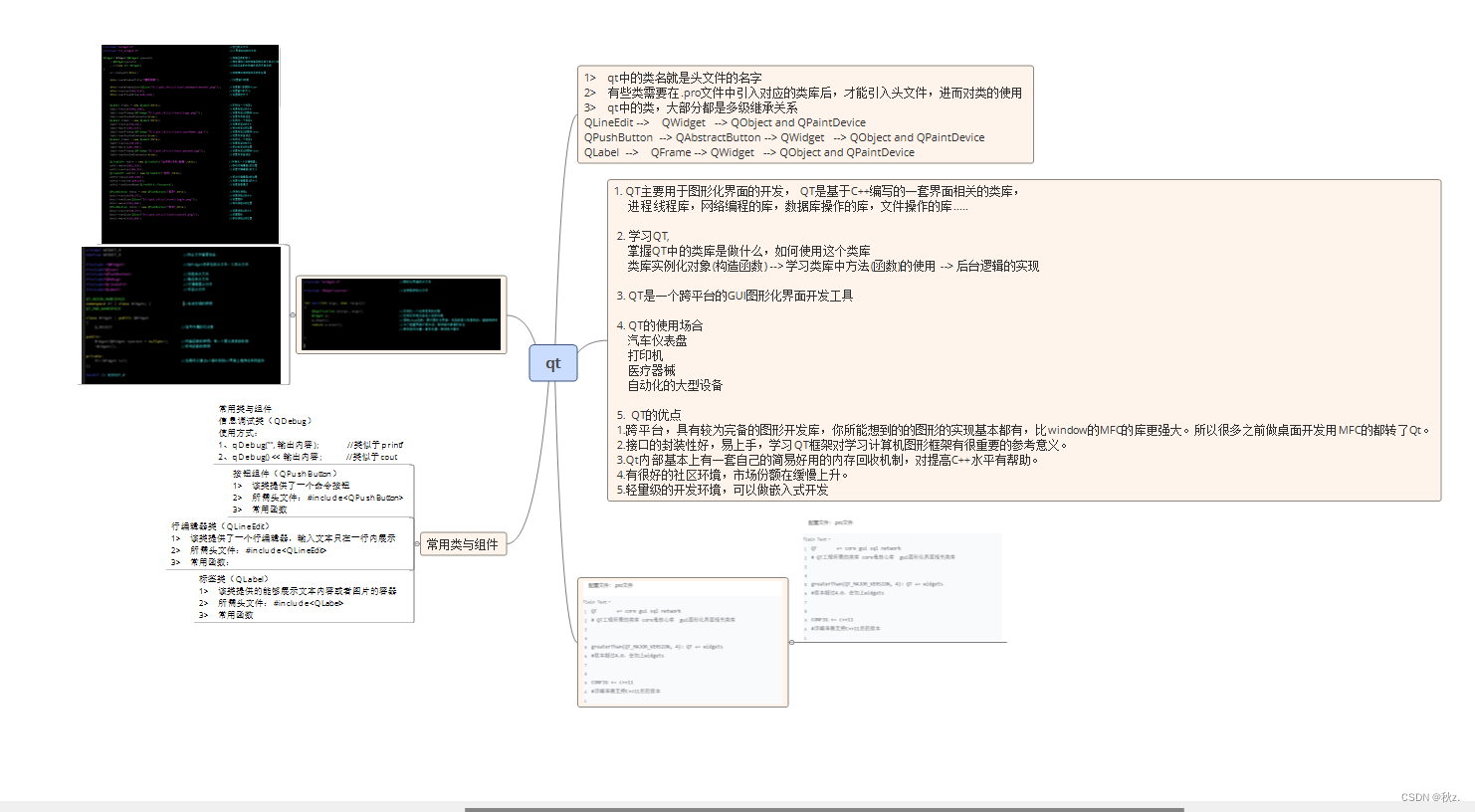Click the QLineEdit --> QWidget inheritance line
The height and width of the screenshot is (812, 1475).
point(725,122)
